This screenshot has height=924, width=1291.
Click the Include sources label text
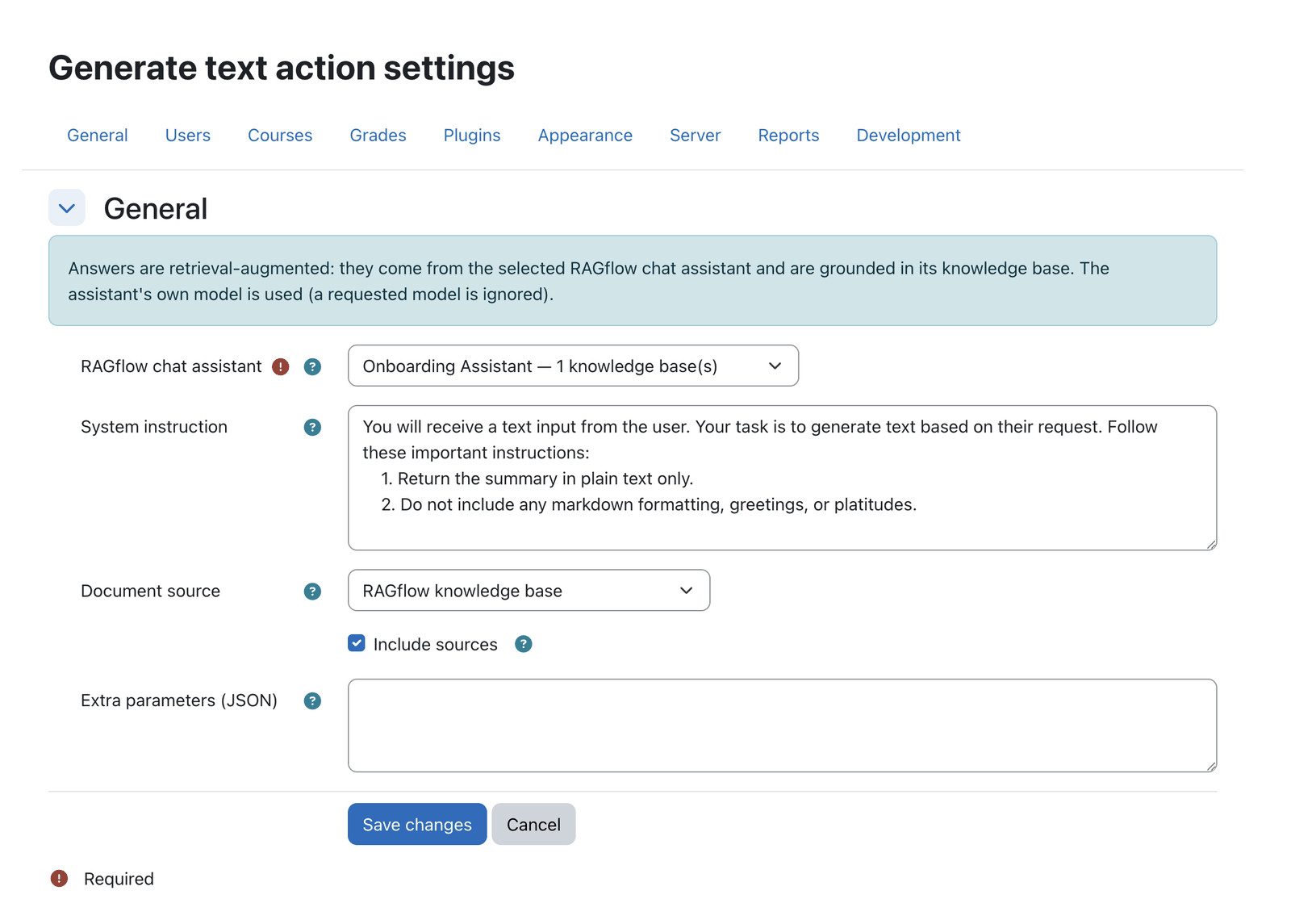pyautogui.click(x=435, y=645)
